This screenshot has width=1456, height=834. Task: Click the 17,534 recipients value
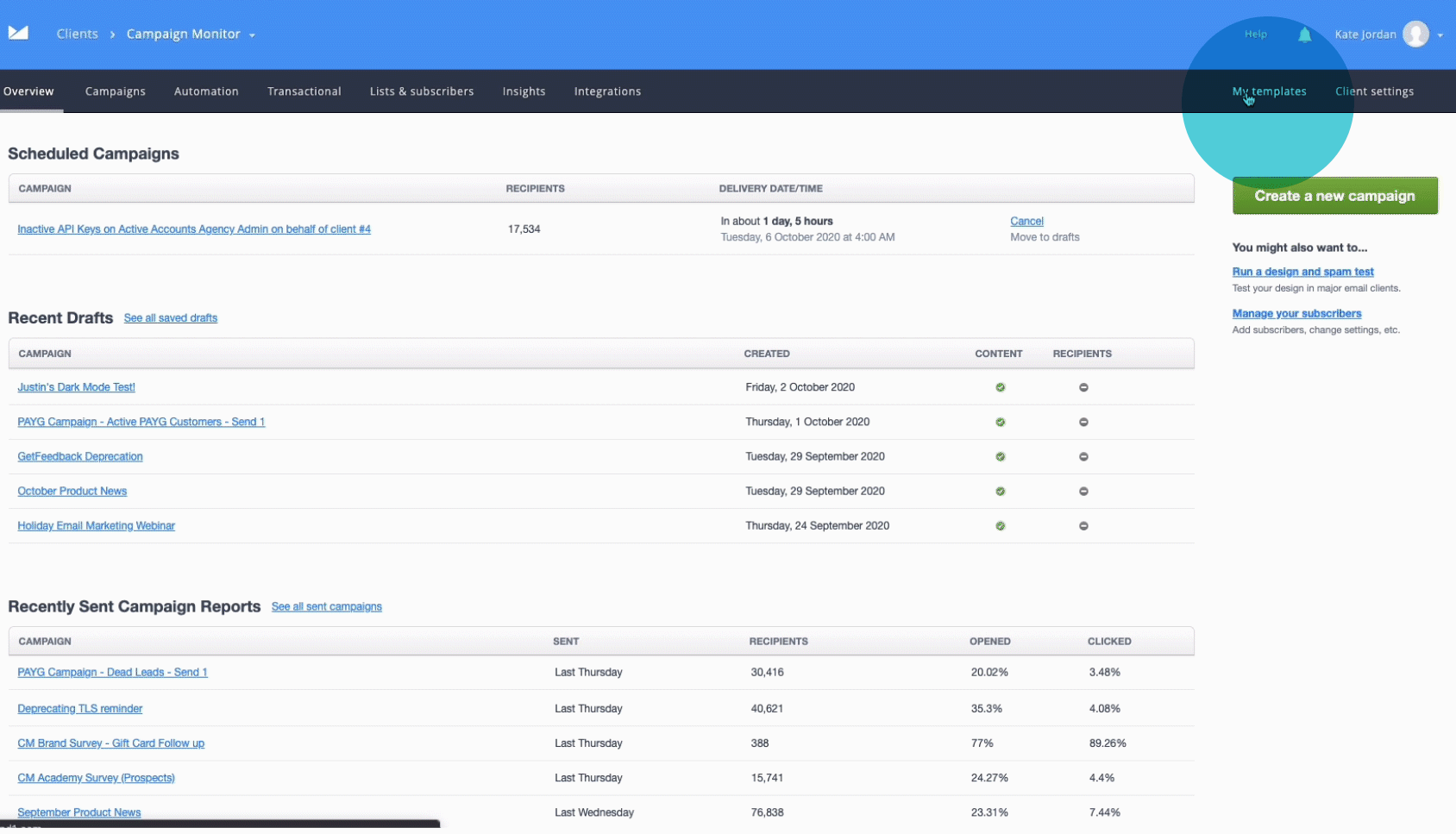524,229
